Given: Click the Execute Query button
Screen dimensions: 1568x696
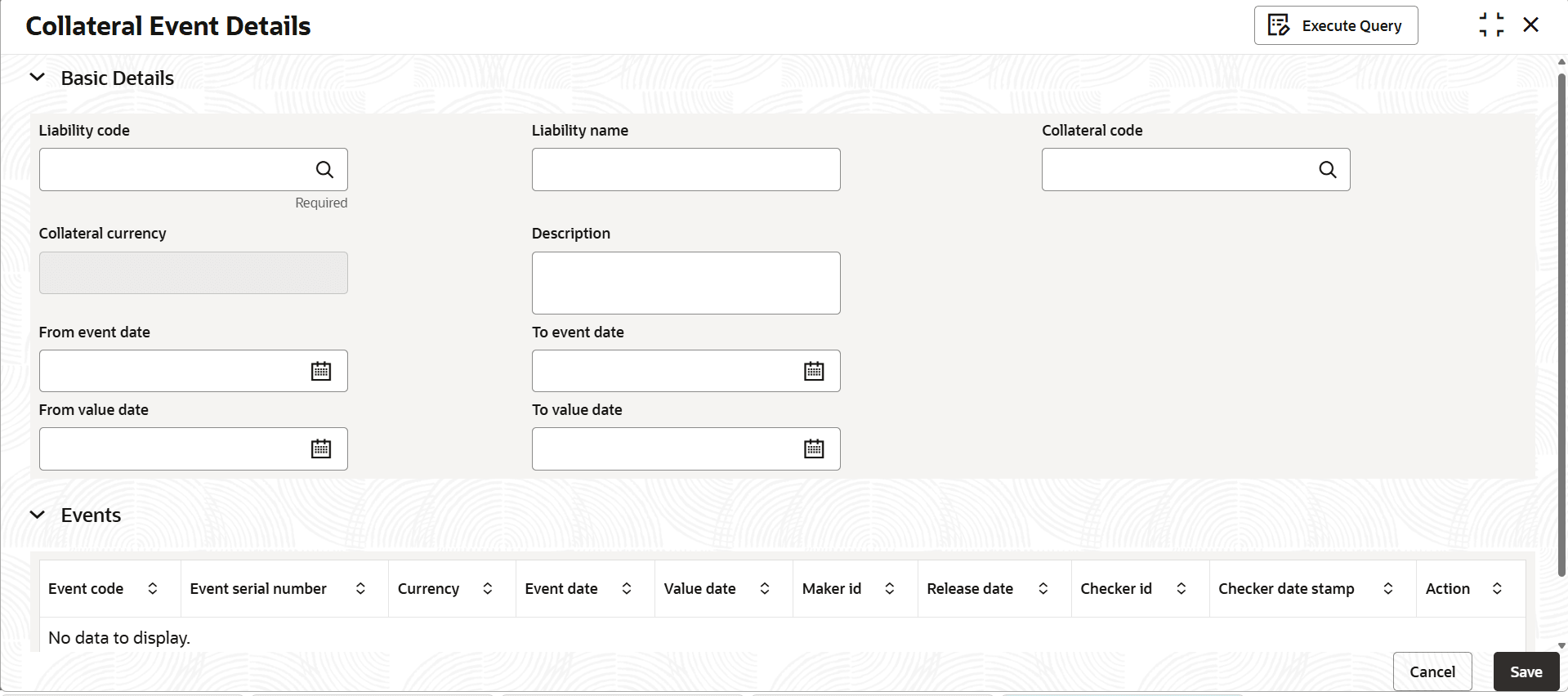Looking at the screenshot, I should pos(1335,26).
